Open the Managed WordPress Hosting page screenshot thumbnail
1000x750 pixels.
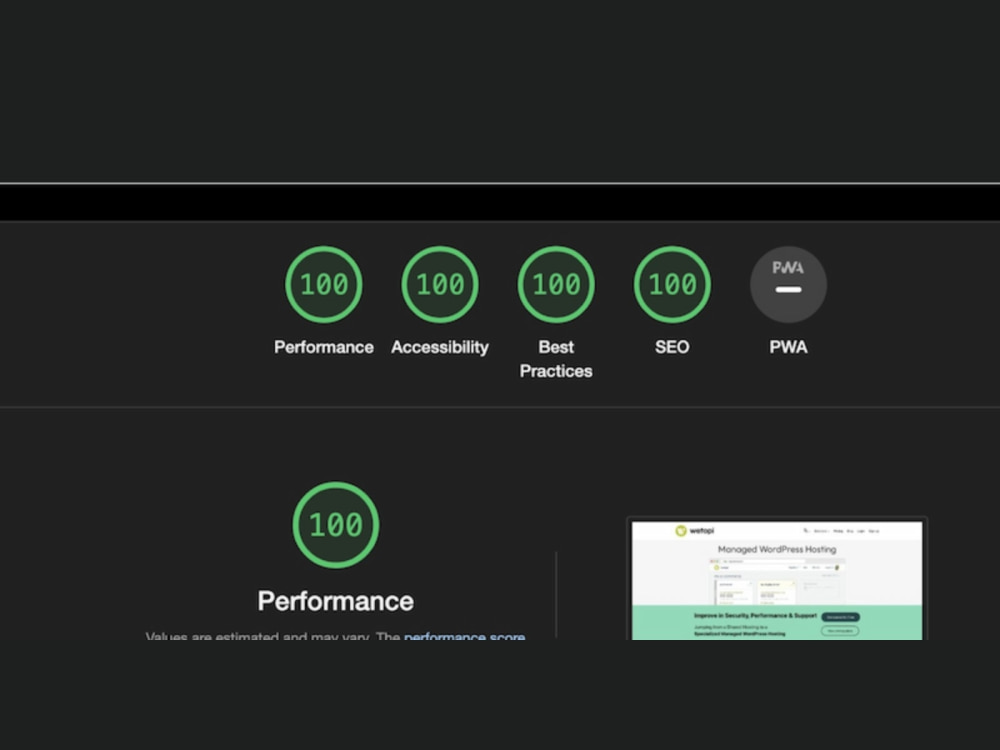coord(777,578)
